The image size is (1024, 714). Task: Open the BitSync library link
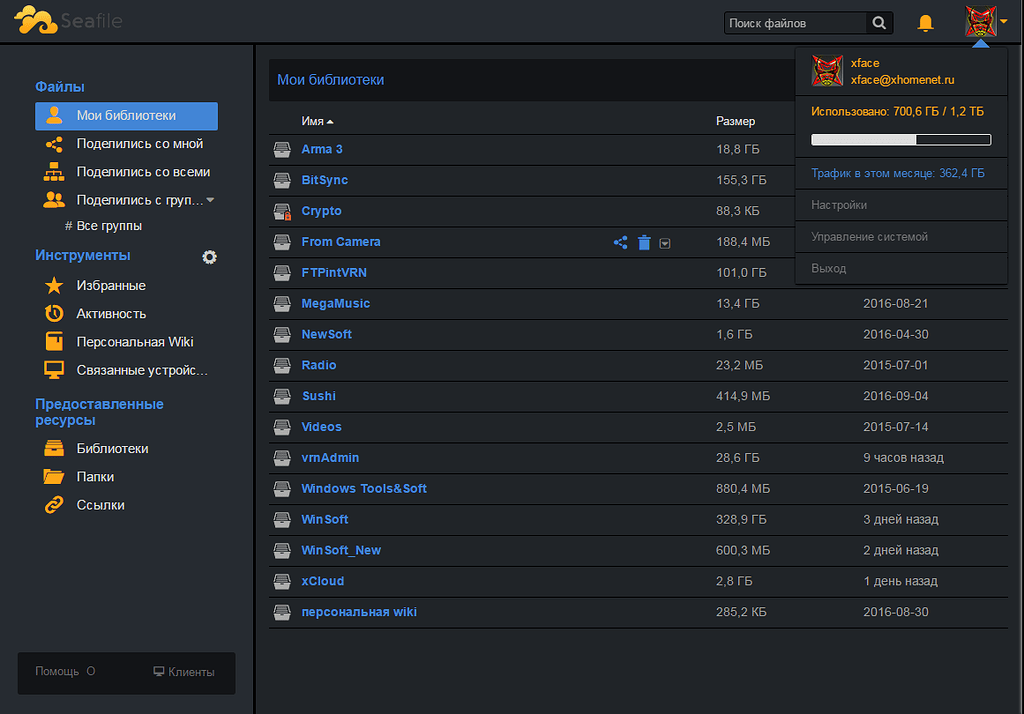(325, 180)
